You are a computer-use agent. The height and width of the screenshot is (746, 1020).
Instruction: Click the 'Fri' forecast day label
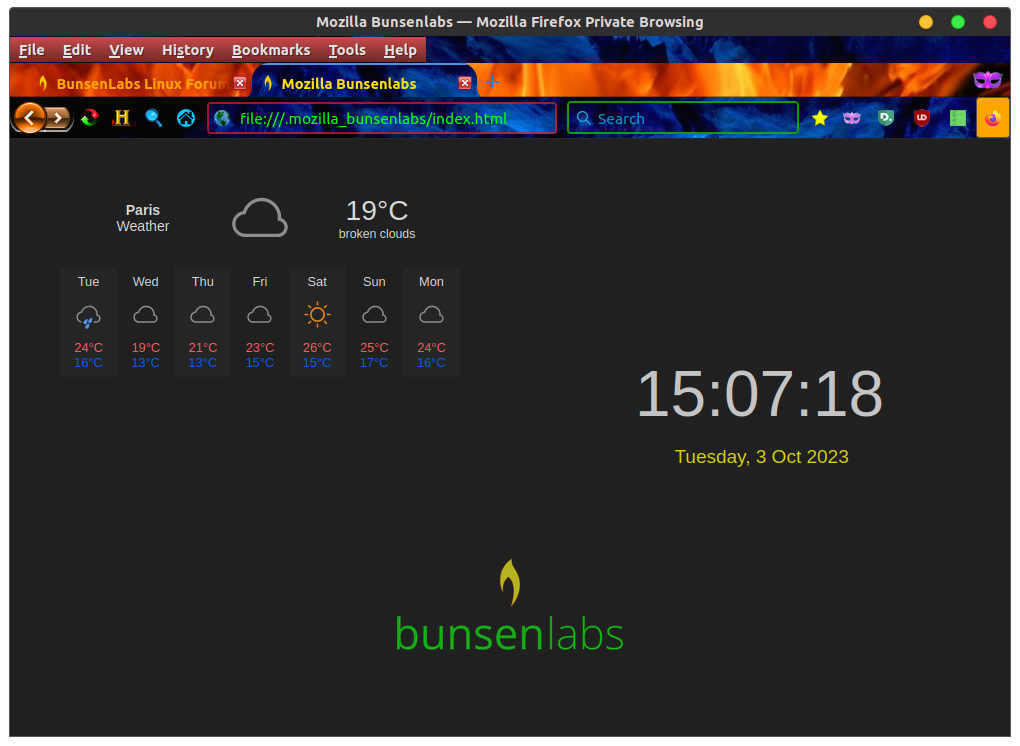[260, 282]
